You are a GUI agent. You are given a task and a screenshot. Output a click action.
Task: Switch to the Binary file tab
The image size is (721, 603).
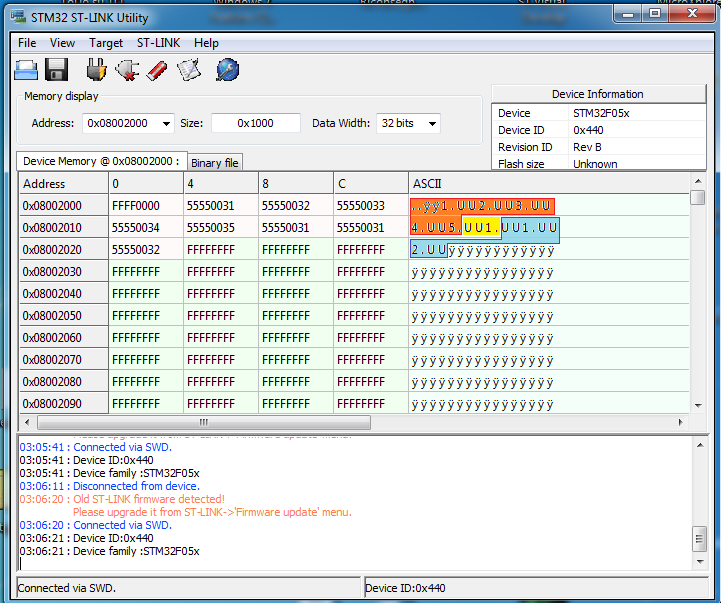[x=215, y=163]
